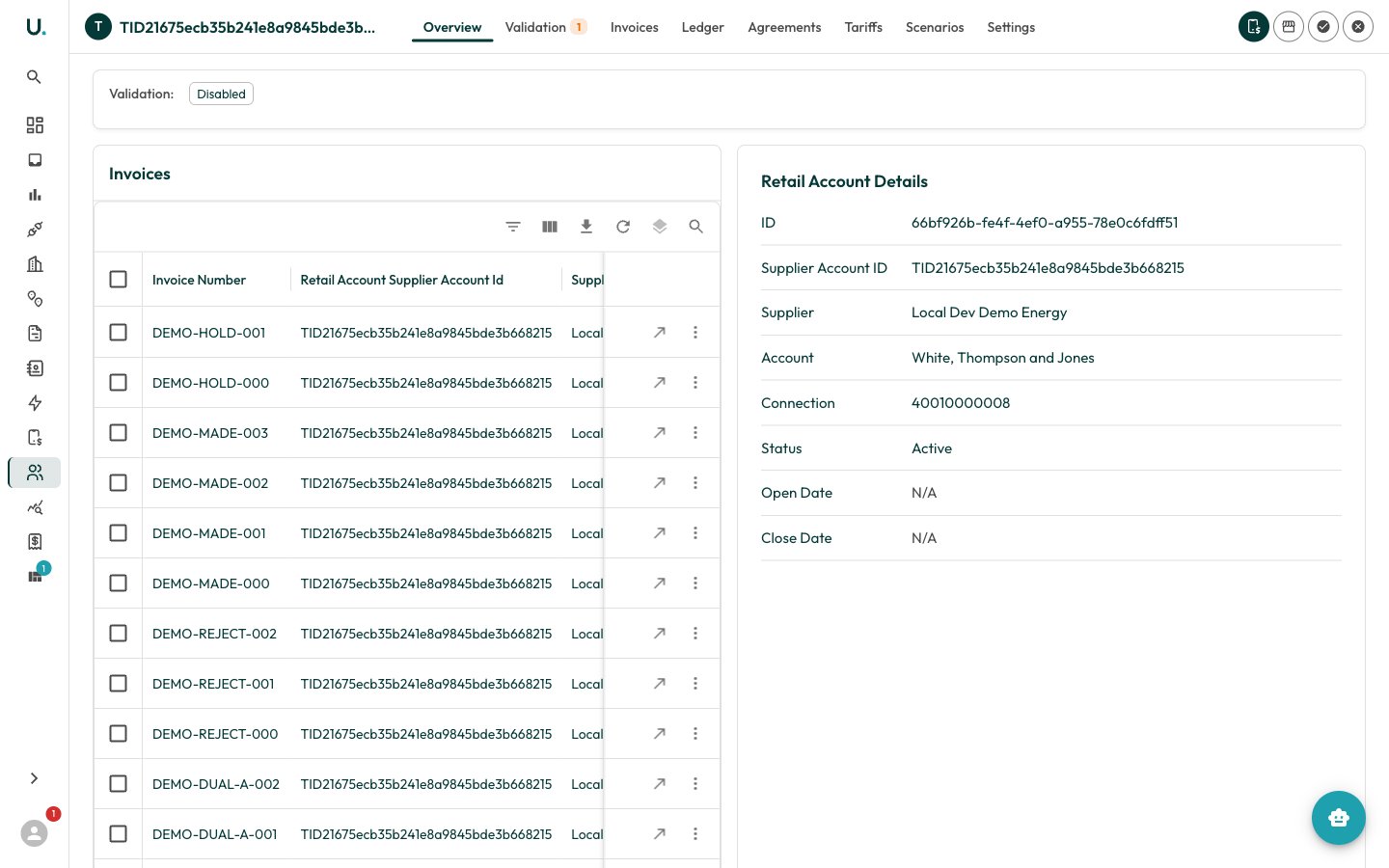Open invoice DEMO-HOLD-001 via arrow icon
The image size is (1389, 868).
(x=660, y=333)
